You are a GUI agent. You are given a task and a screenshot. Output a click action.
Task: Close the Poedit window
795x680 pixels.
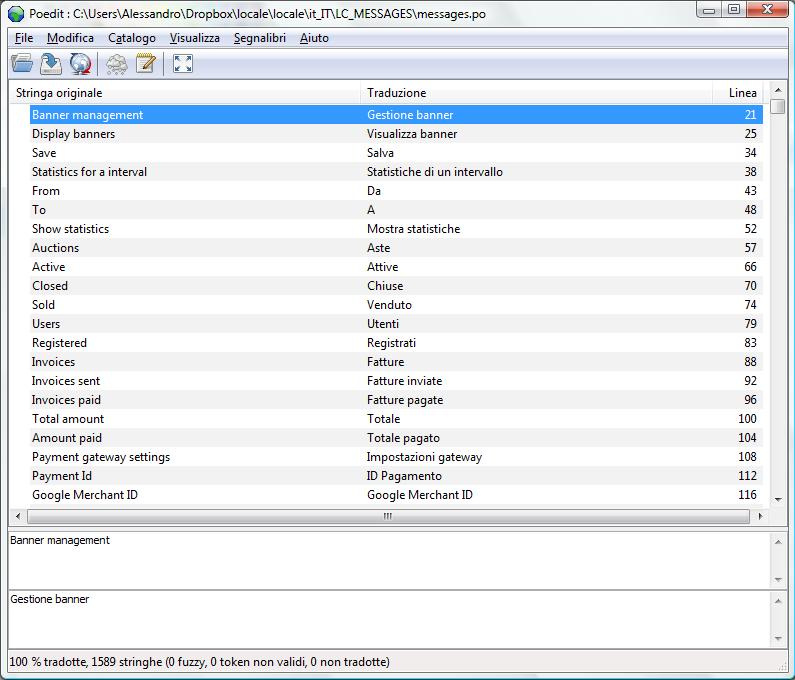tap(768, 10)
